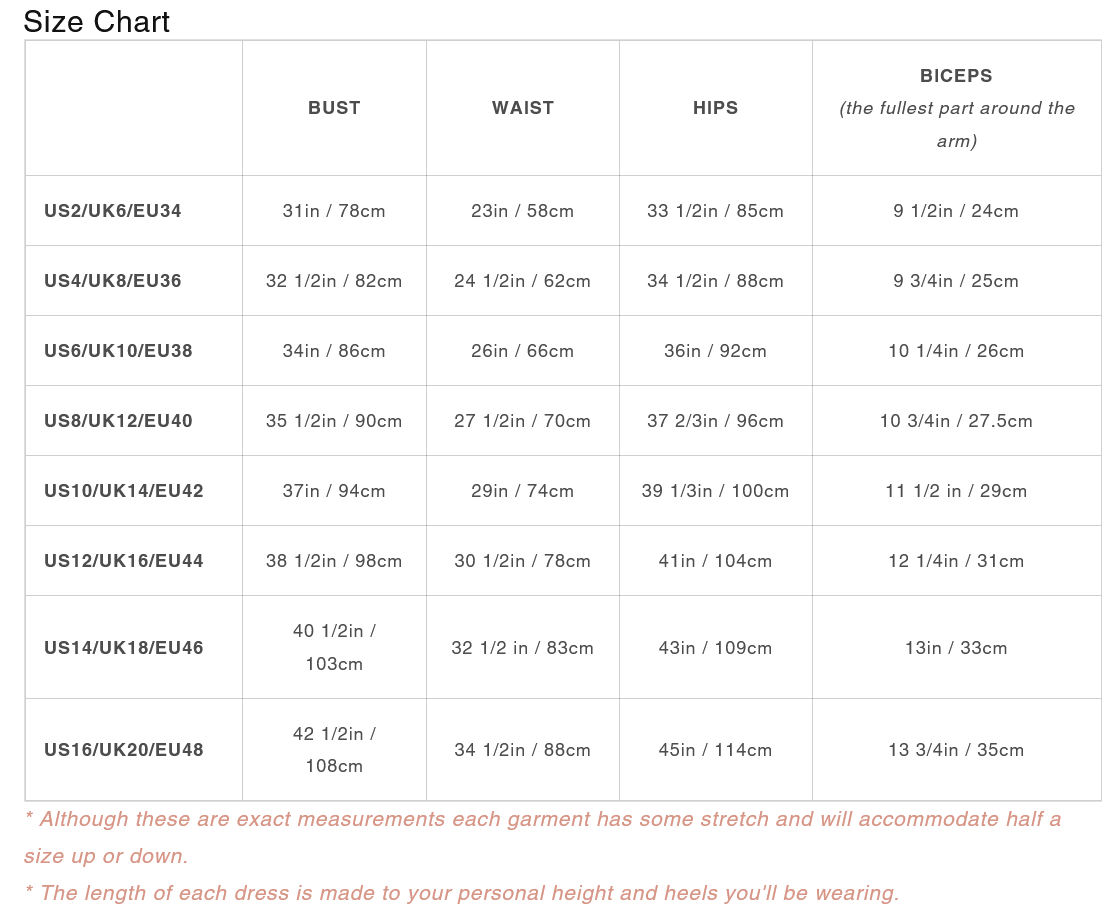Select the US14/UK18/EU46 size label

pos(124,648)
